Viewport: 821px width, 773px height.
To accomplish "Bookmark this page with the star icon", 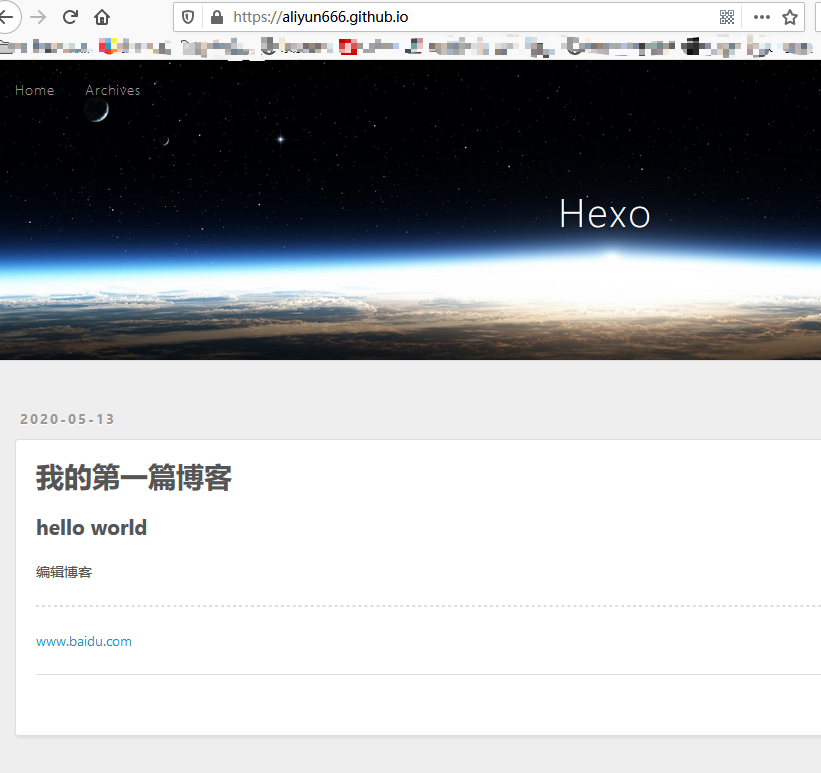I will (790, 17).
